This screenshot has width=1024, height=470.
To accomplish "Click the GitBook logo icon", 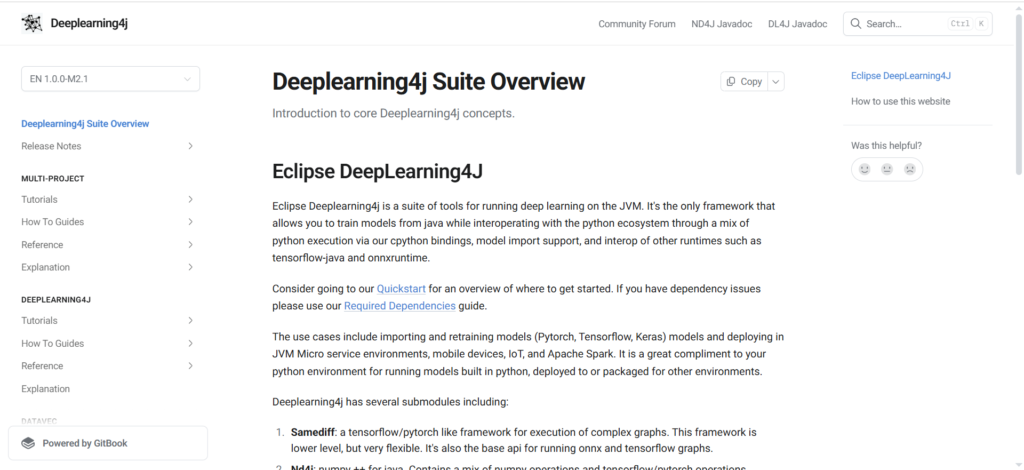I will pos(28,443).
